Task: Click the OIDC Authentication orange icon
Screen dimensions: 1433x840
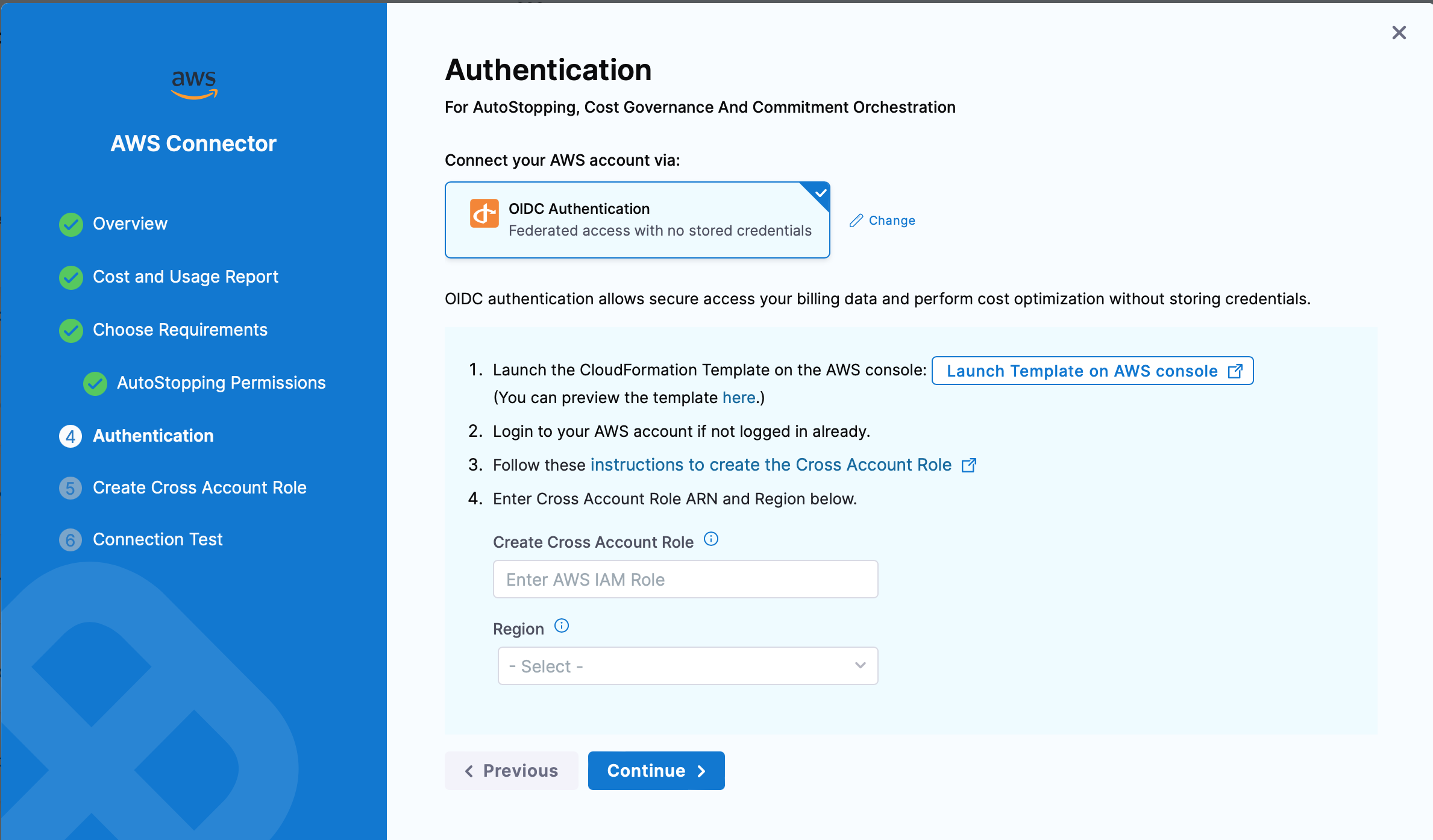Action: point(484,214)
